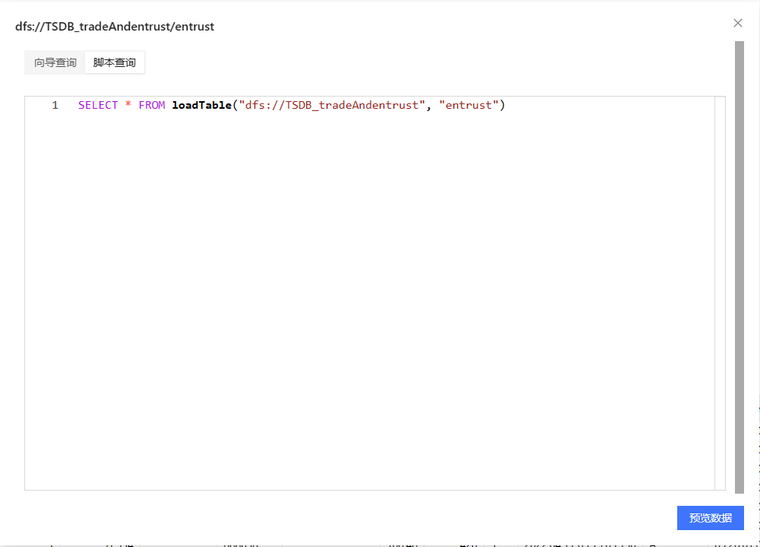This screenshot has width=760, height=547.
Task: Switch to the 向导查询 tab
Action: pos(55,63)
